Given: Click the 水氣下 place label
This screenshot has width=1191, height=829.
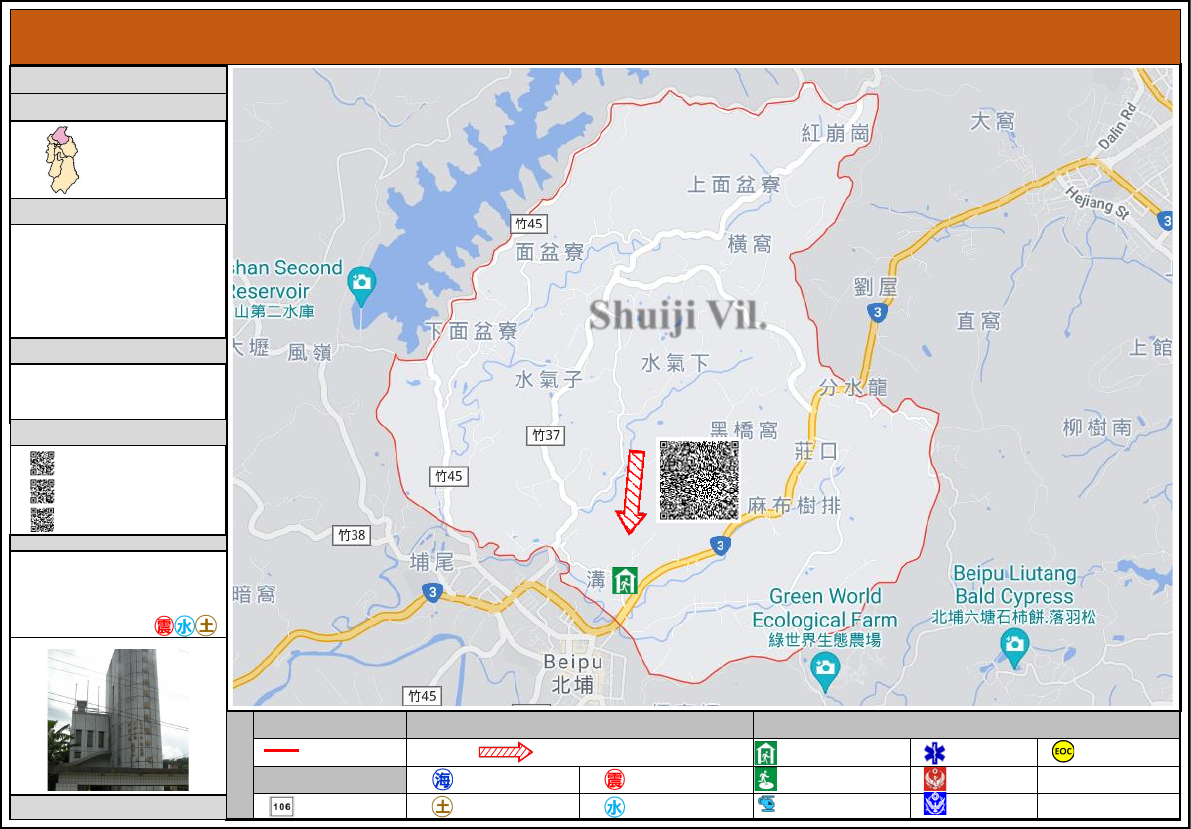Looking at the screenshot, I should click(675, 363).
